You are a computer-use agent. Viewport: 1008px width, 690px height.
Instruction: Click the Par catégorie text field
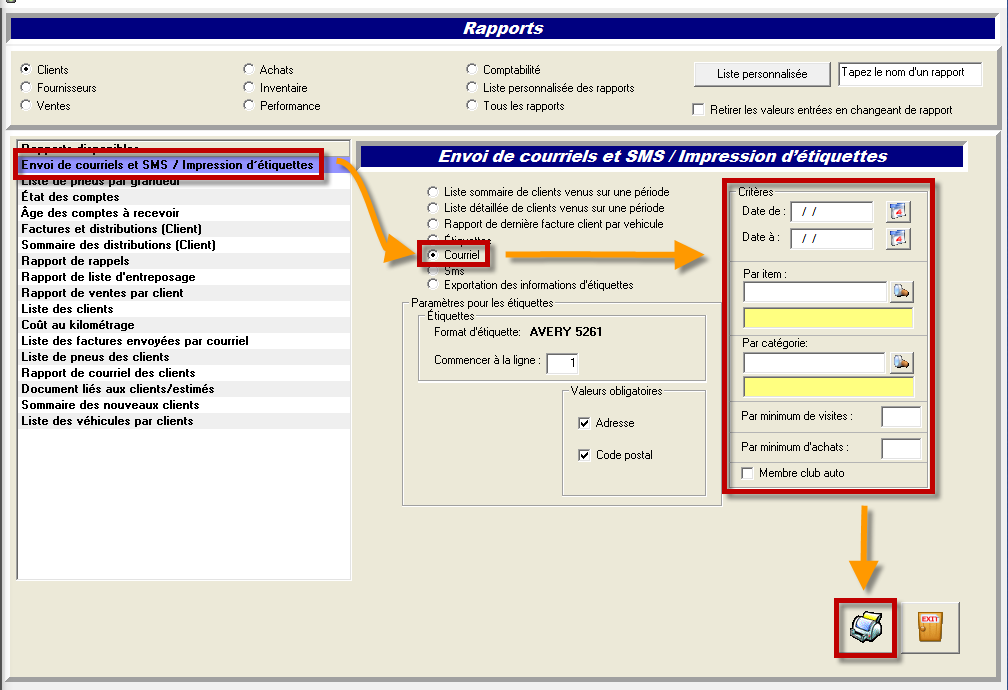point(814,363)
